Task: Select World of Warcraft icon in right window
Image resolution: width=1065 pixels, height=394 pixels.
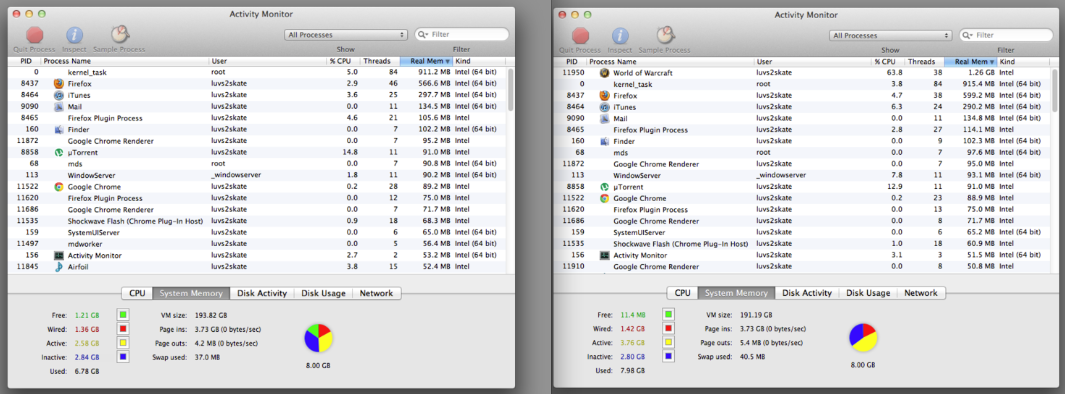Action: (x=604, y=73)
